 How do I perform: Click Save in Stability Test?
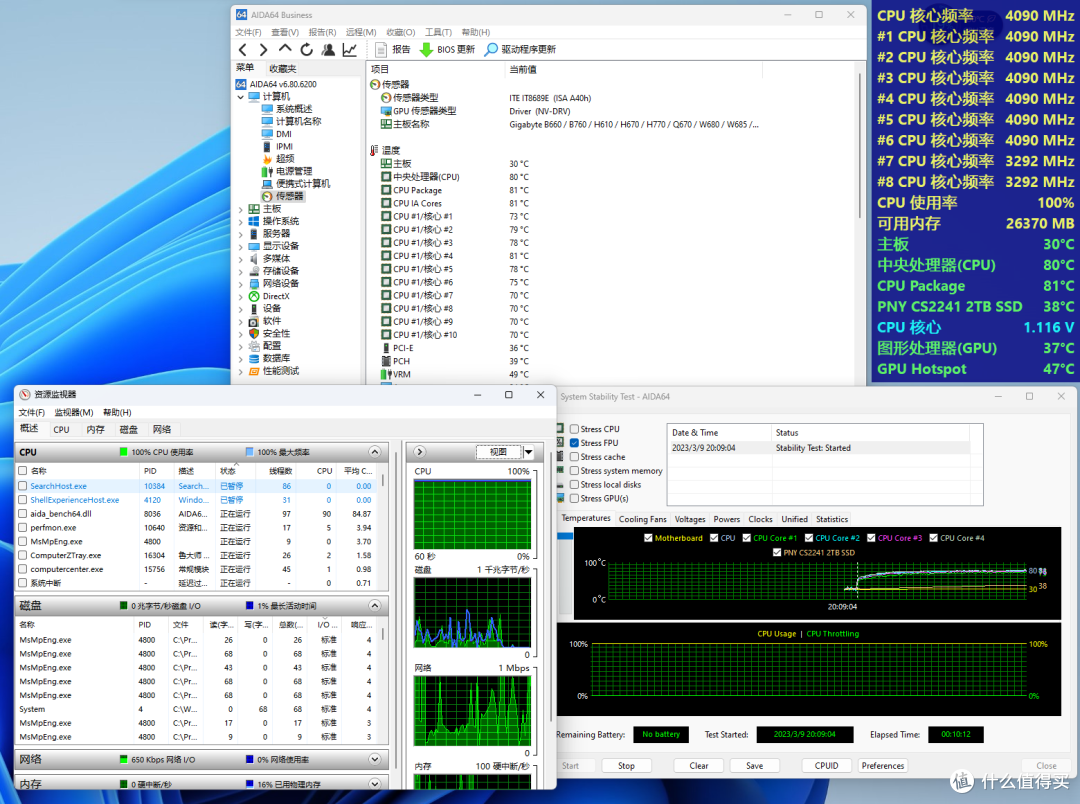click(x=754, y=765)
